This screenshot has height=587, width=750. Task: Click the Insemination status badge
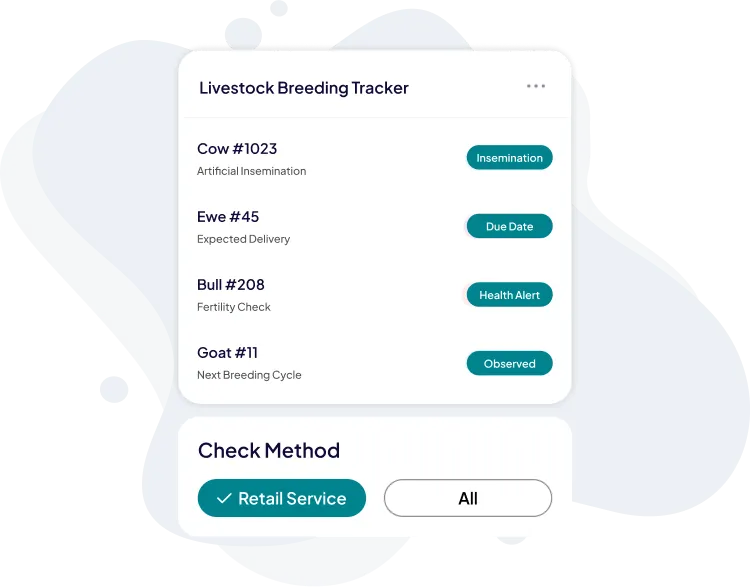point(509,158)
